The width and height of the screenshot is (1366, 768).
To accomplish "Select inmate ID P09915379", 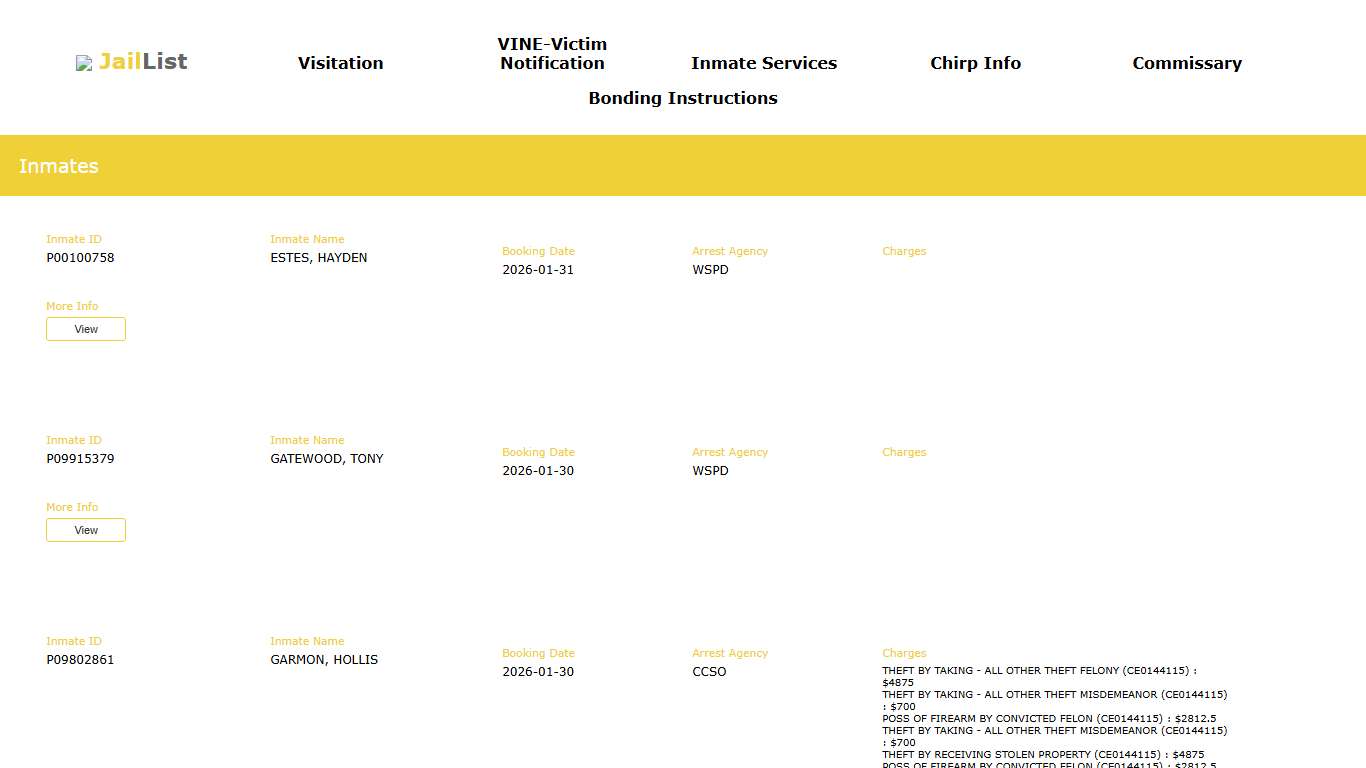I will (80, 459).
